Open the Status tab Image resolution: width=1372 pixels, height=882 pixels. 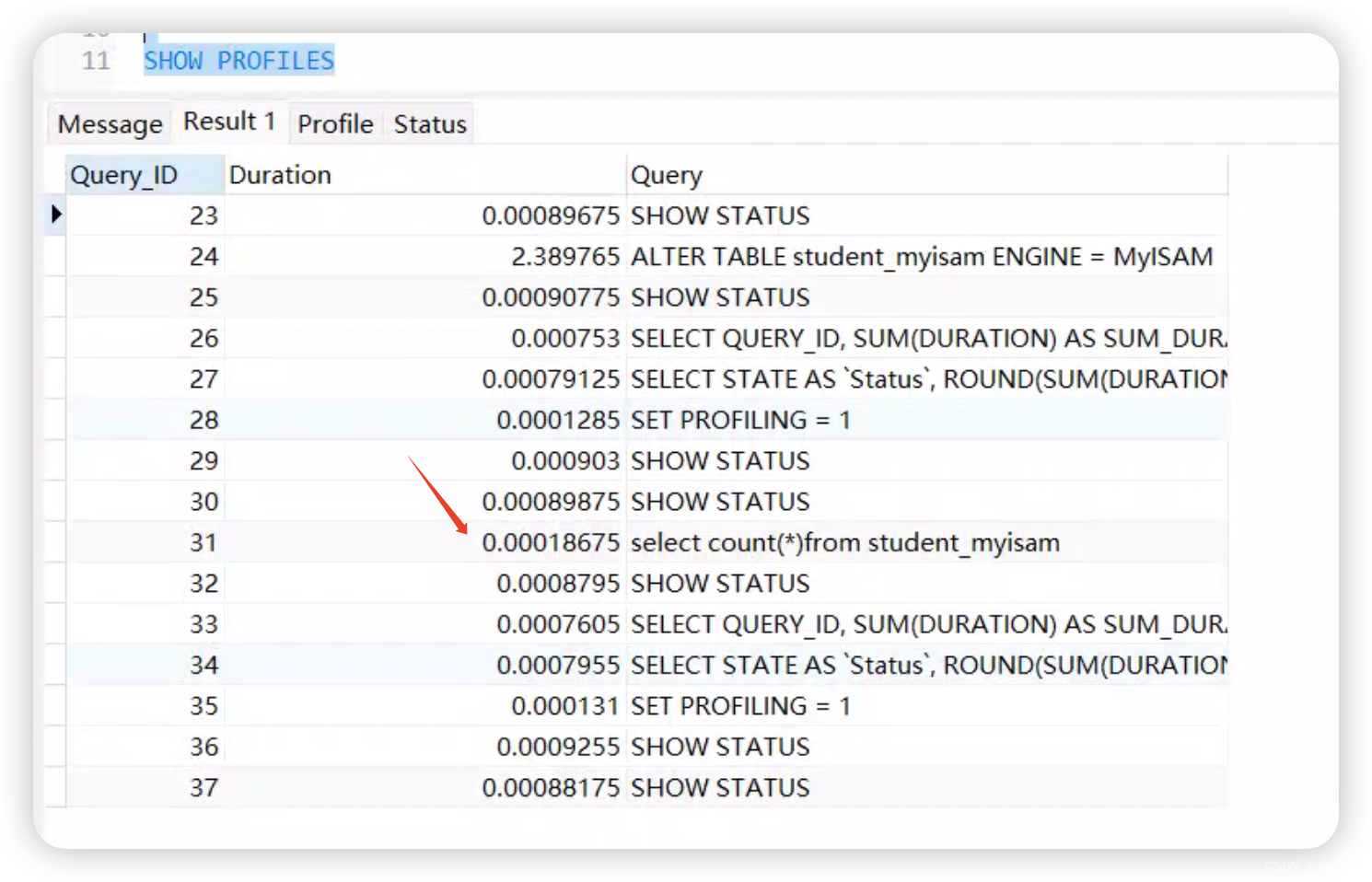[430, 123]
